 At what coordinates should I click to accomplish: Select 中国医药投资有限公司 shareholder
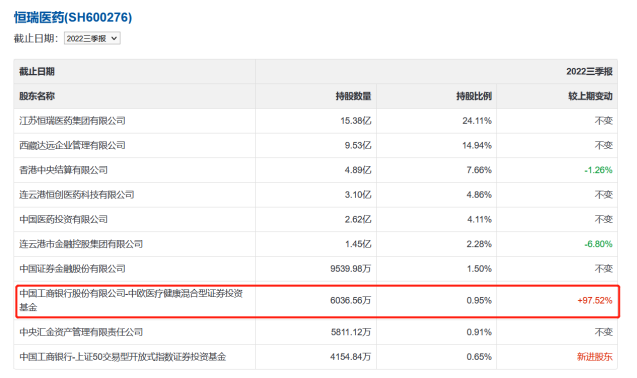click(63, 219)
